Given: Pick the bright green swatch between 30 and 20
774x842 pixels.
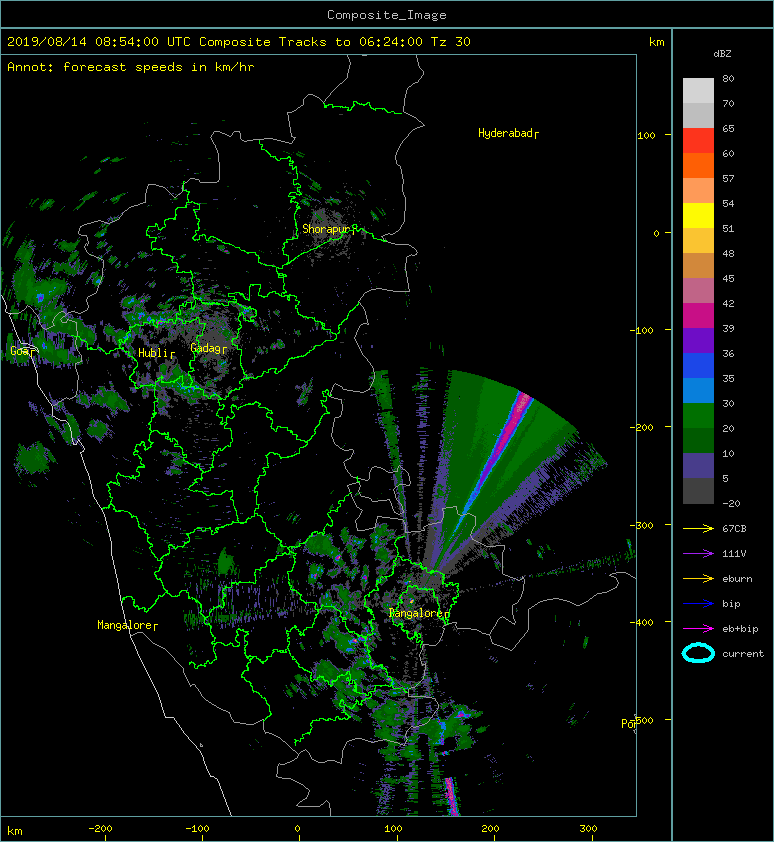Looking at the screenshot, I should 698,415.
